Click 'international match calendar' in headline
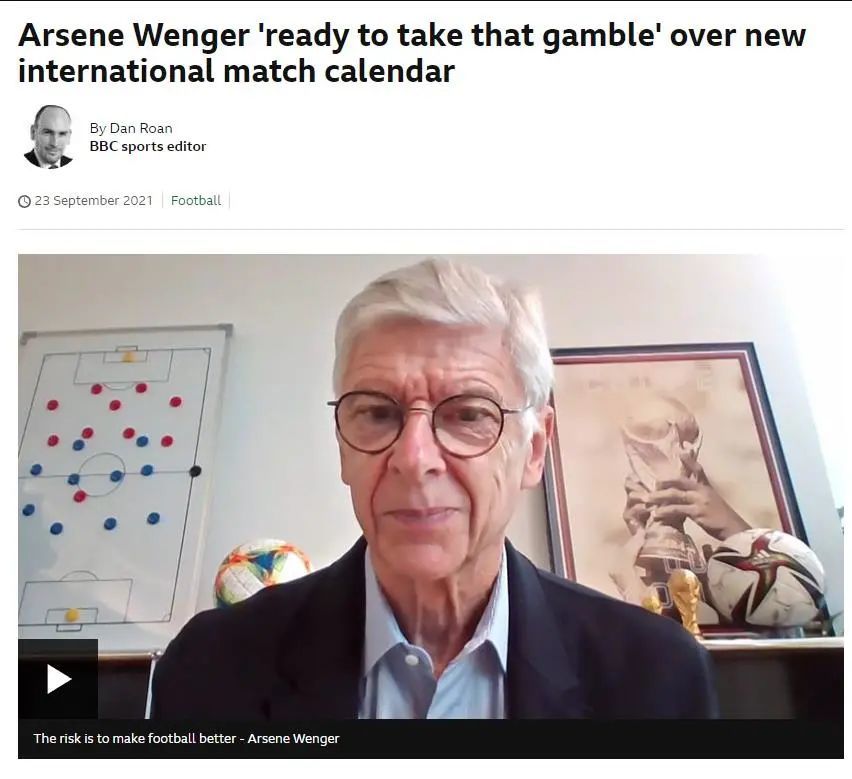The height and width of the screenshot is (779, 852). coord(236,71)
